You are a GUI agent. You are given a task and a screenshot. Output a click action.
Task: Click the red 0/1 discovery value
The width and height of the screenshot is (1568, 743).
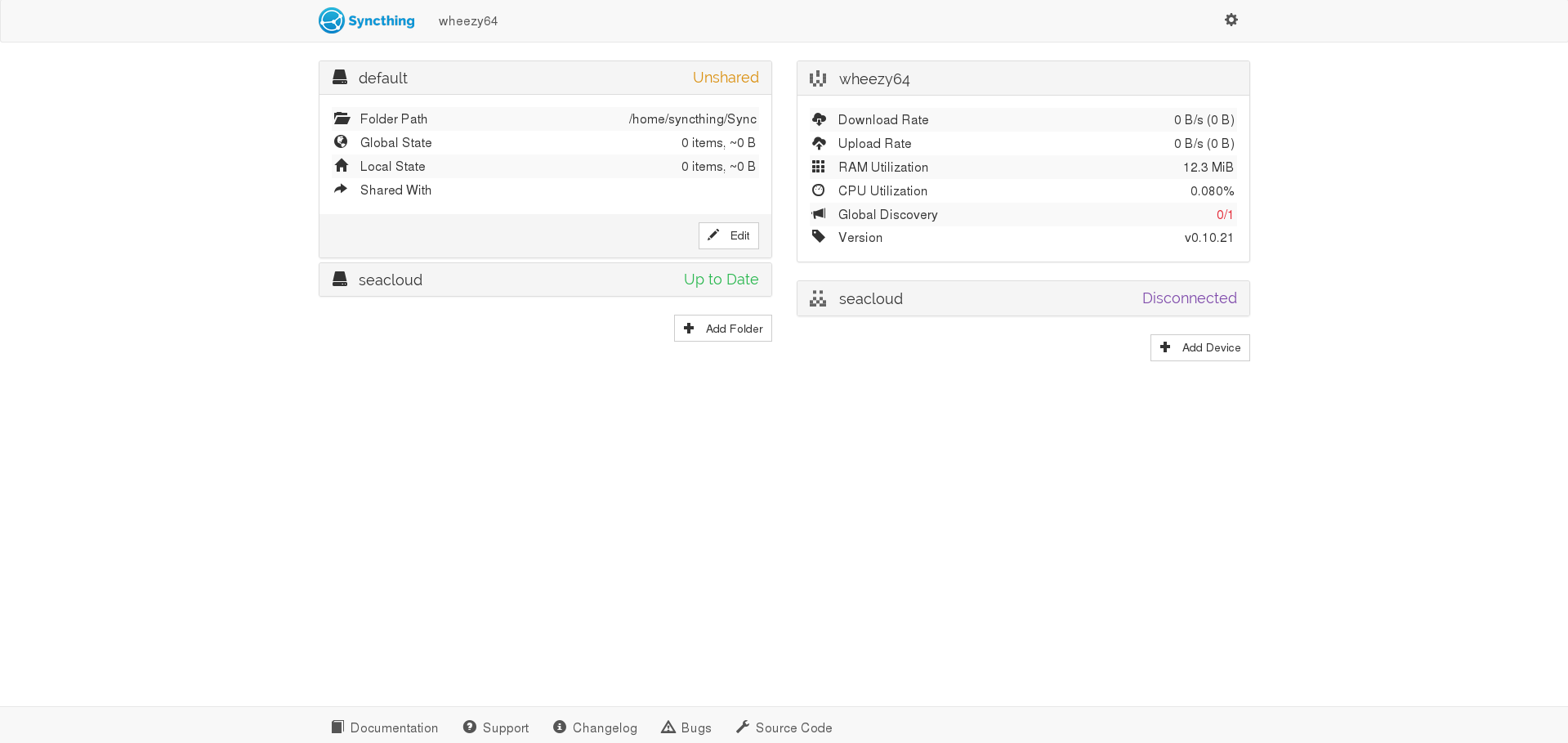(1225, 215)
